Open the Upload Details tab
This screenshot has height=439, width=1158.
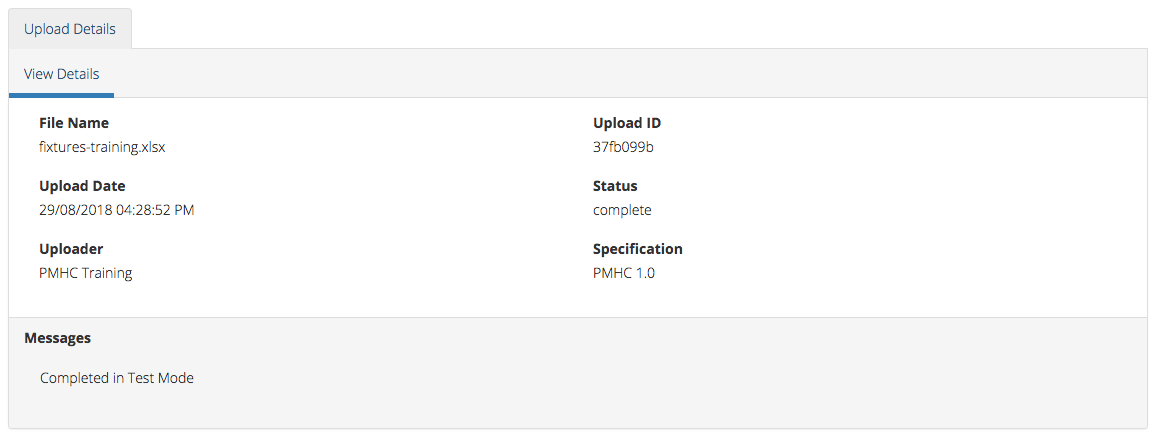70,29
